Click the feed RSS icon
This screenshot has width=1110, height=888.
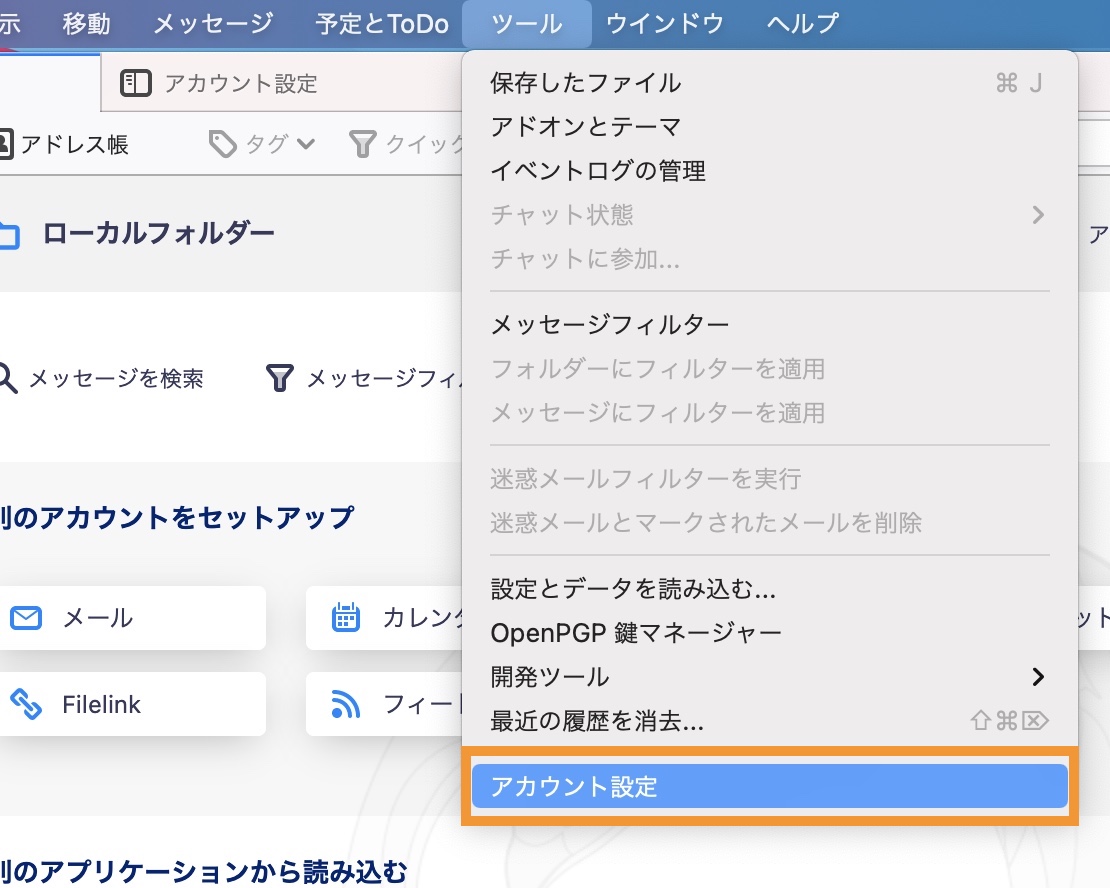click(x=346, y=704)
